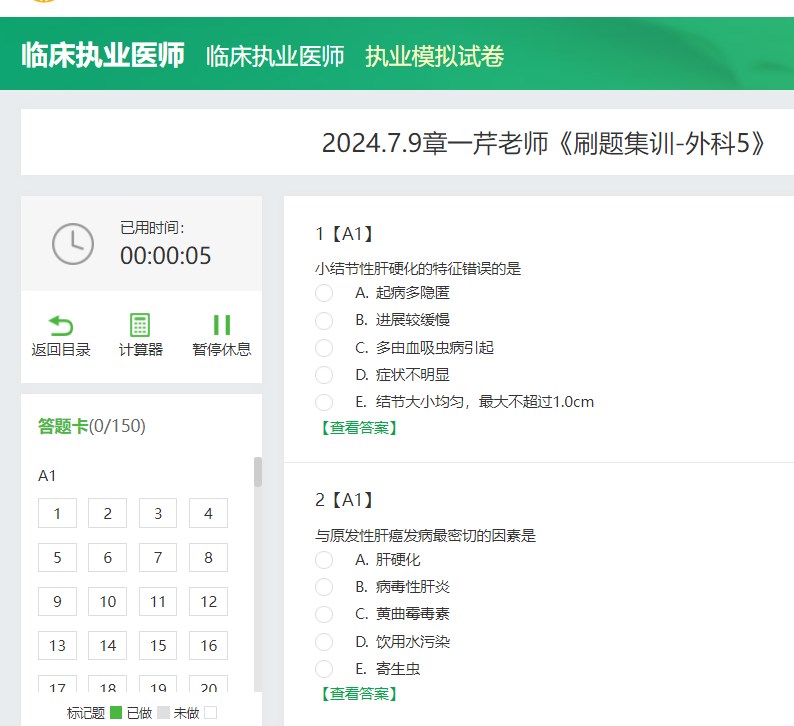
Task: Click the return to catalog arrow icon
Action: (61, 326)
